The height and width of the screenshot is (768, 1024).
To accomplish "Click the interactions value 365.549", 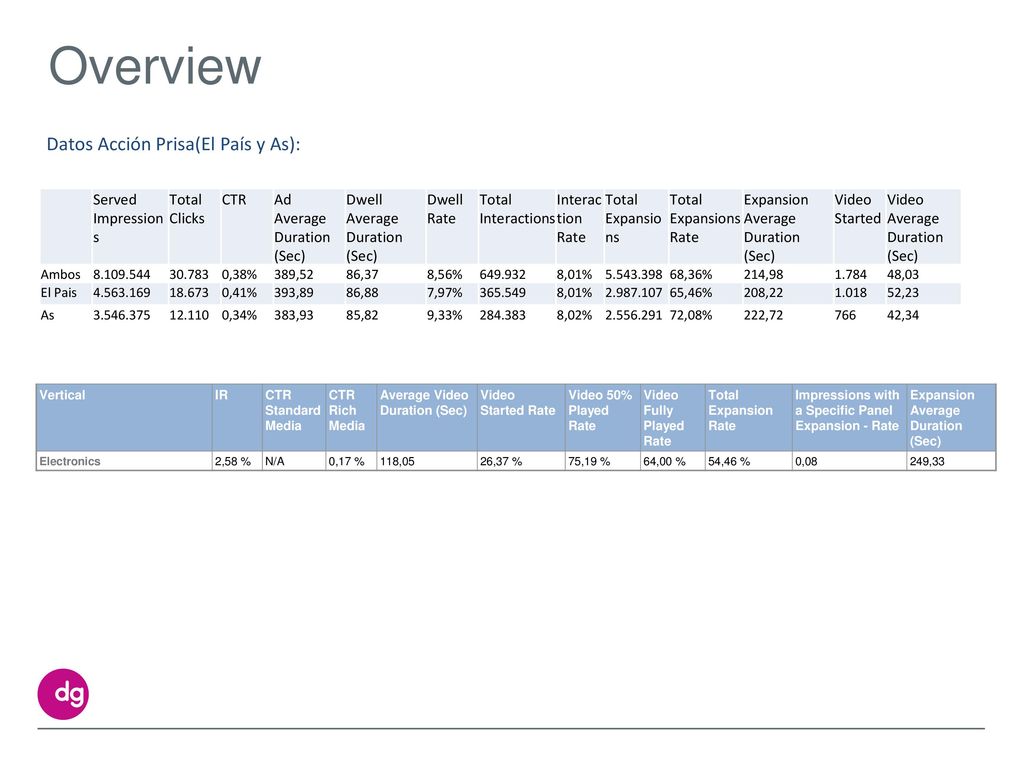I will click(502, 293).
